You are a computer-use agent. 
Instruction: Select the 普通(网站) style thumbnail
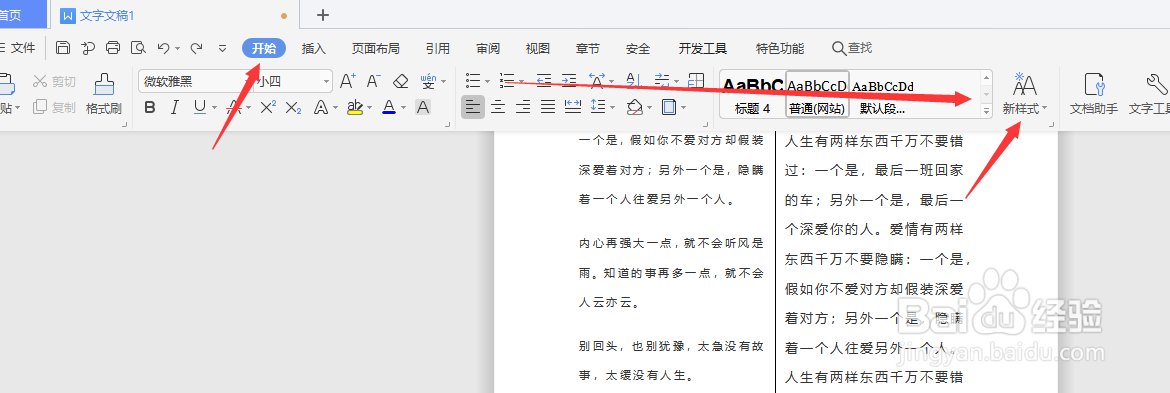click(817, 95)
